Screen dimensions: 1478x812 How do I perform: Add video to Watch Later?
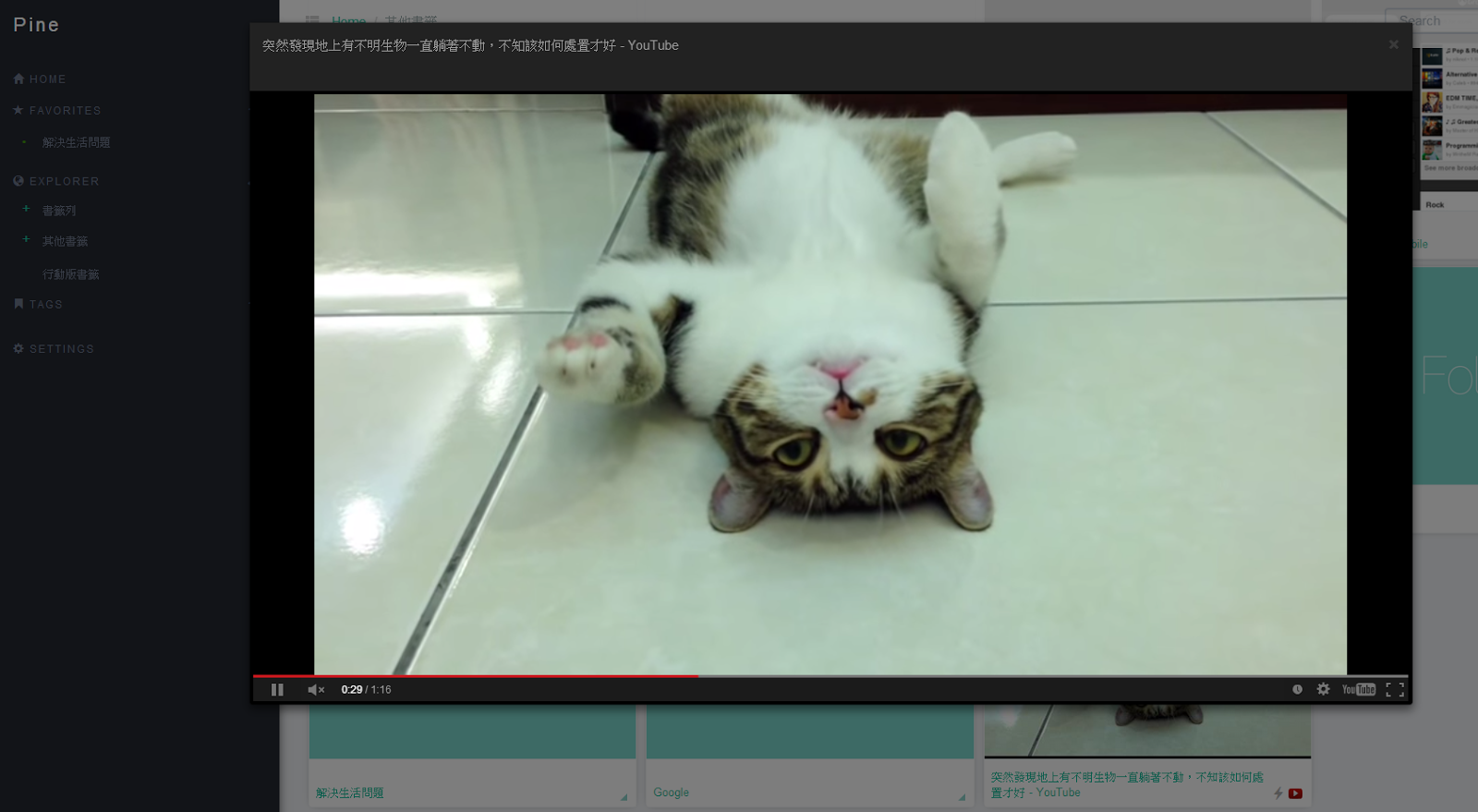[x=1297, y=689]
